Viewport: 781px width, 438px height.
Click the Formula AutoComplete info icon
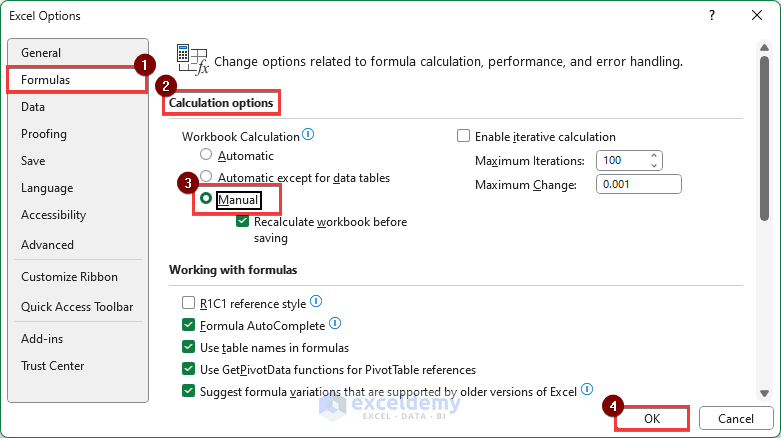point(335,324)
